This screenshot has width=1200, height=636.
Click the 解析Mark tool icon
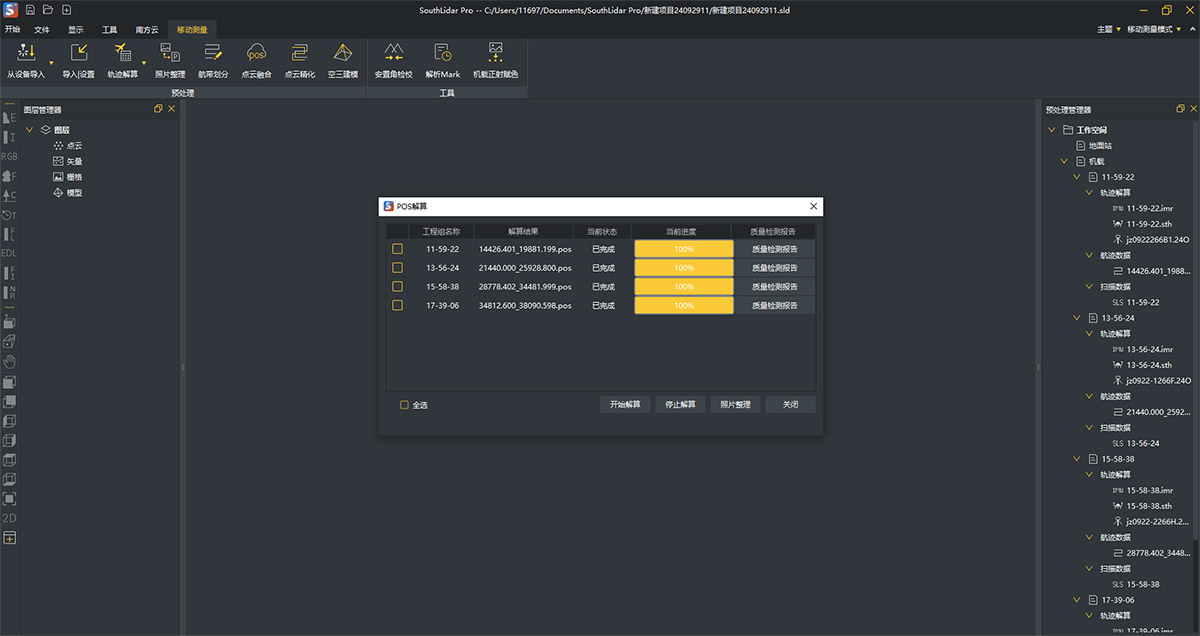pos(442,54)
